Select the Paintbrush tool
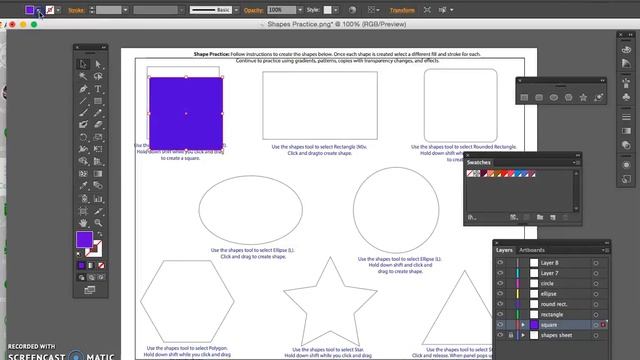 (83, 113)
